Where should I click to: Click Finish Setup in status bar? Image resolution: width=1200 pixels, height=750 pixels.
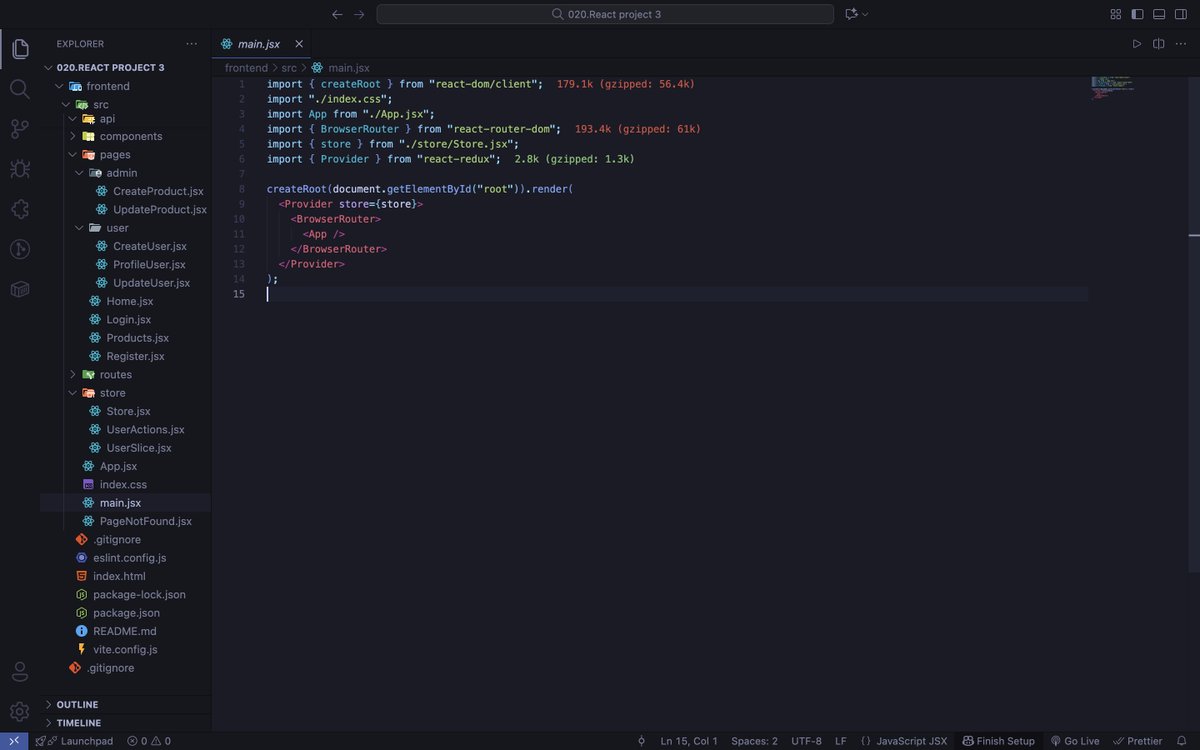pyautogui.click(x=998, y=741)
